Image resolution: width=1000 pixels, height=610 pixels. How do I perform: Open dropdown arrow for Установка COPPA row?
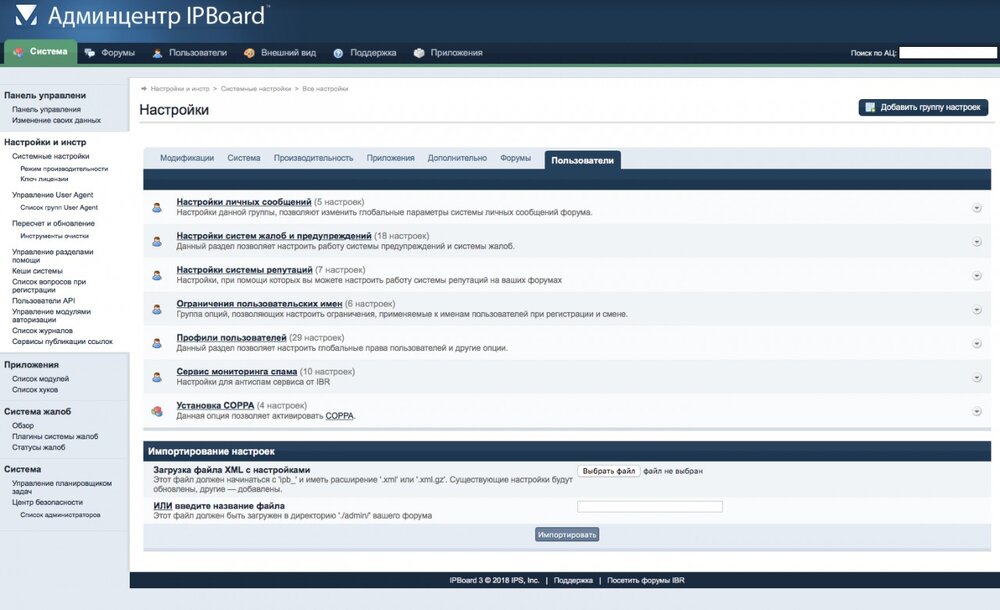tap(976, 411)
